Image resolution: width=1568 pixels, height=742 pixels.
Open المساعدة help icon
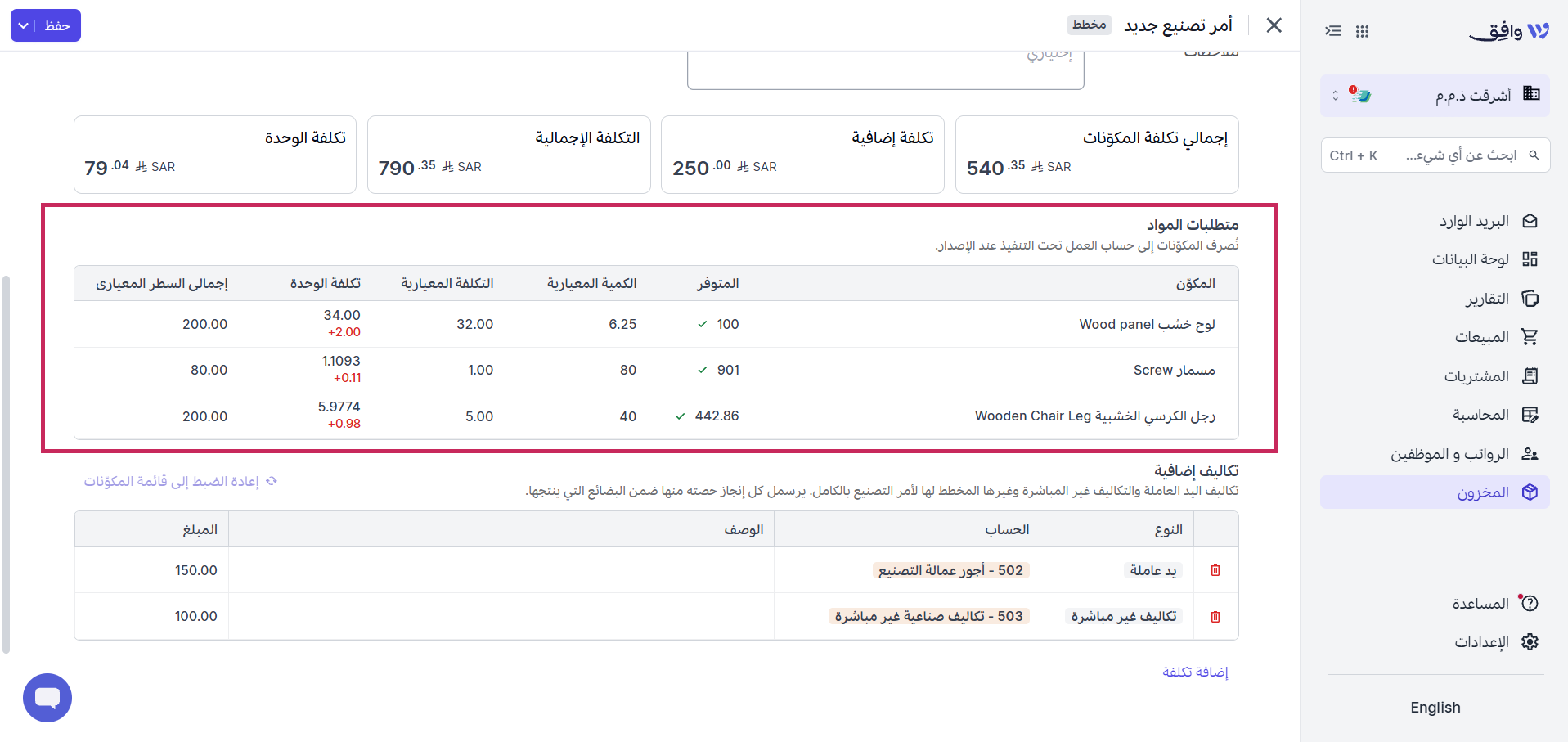[1530, 603]
